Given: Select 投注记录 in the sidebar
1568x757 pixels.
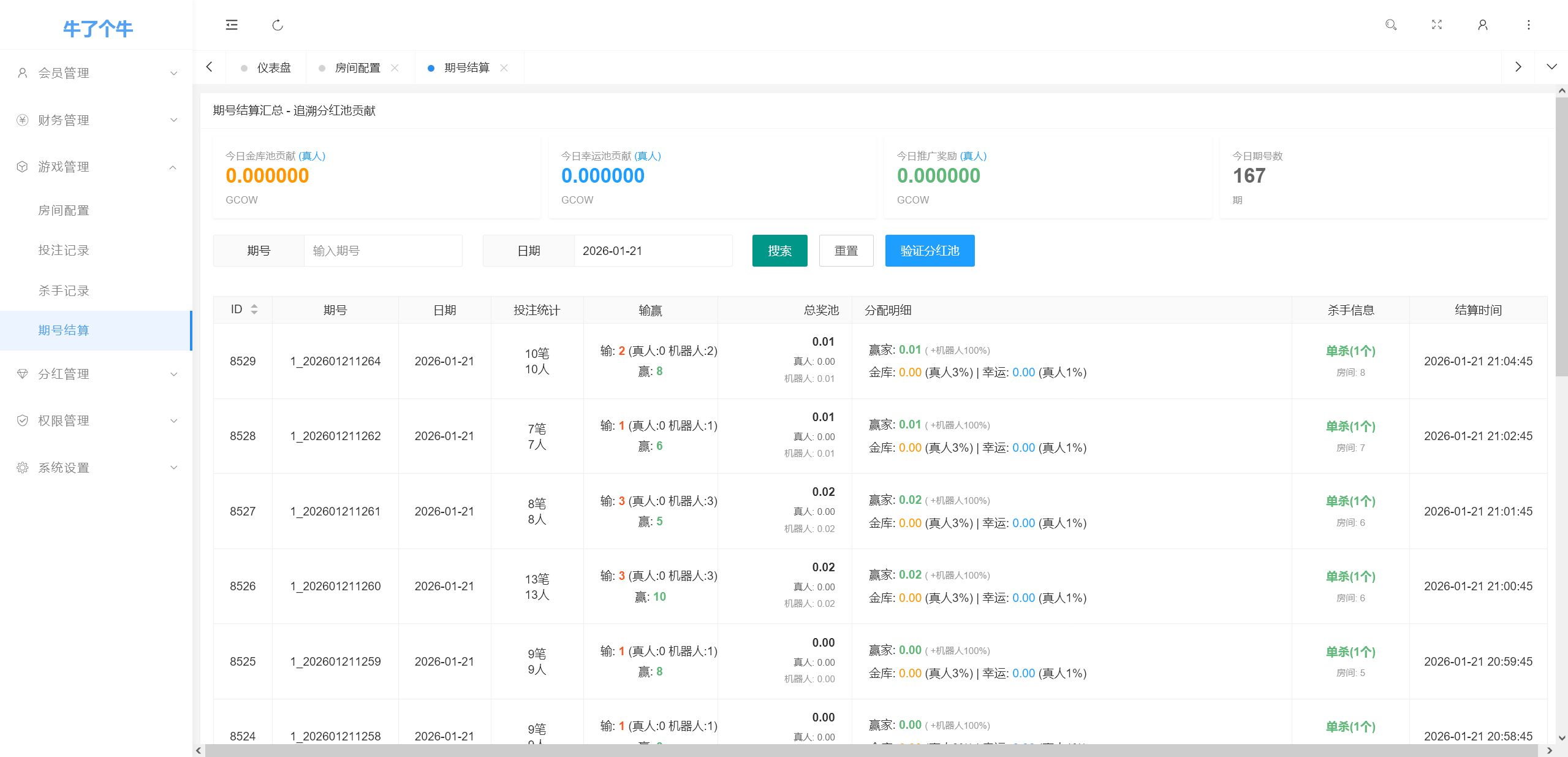Looking at the screenshot, I should pyautogui.click(x=64, y=249).
